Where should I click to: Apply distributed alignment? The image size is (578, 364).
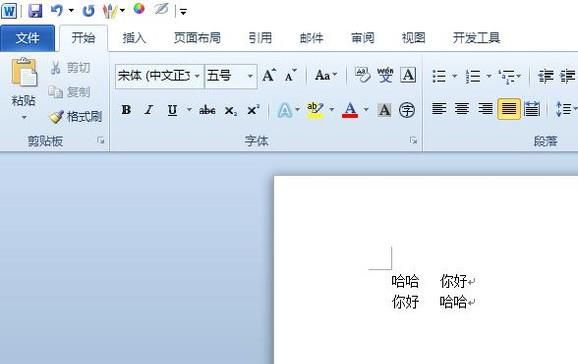(532, 109)
